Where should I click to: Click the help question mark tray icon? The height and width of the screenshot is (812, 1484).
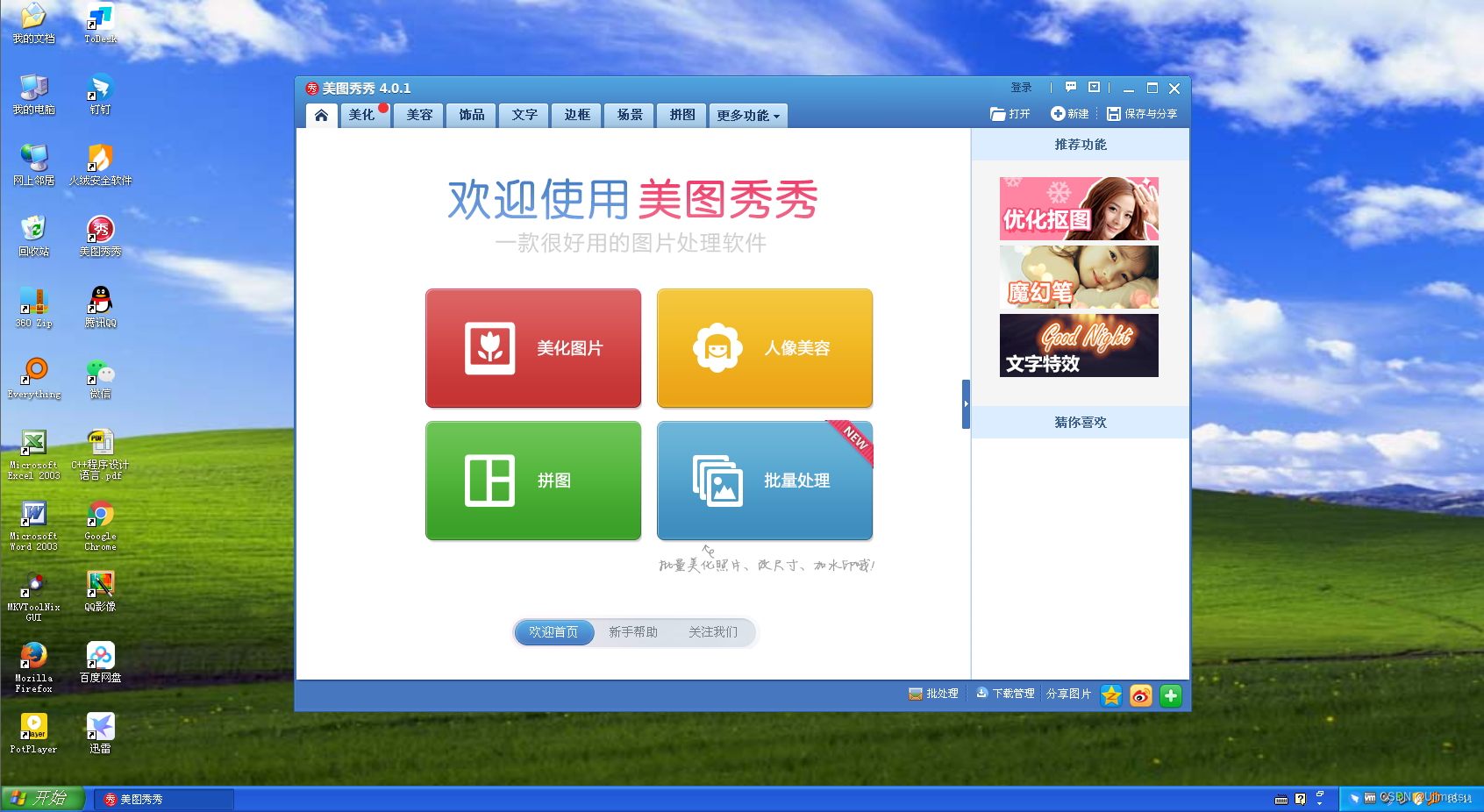(x=1300, y=799)
